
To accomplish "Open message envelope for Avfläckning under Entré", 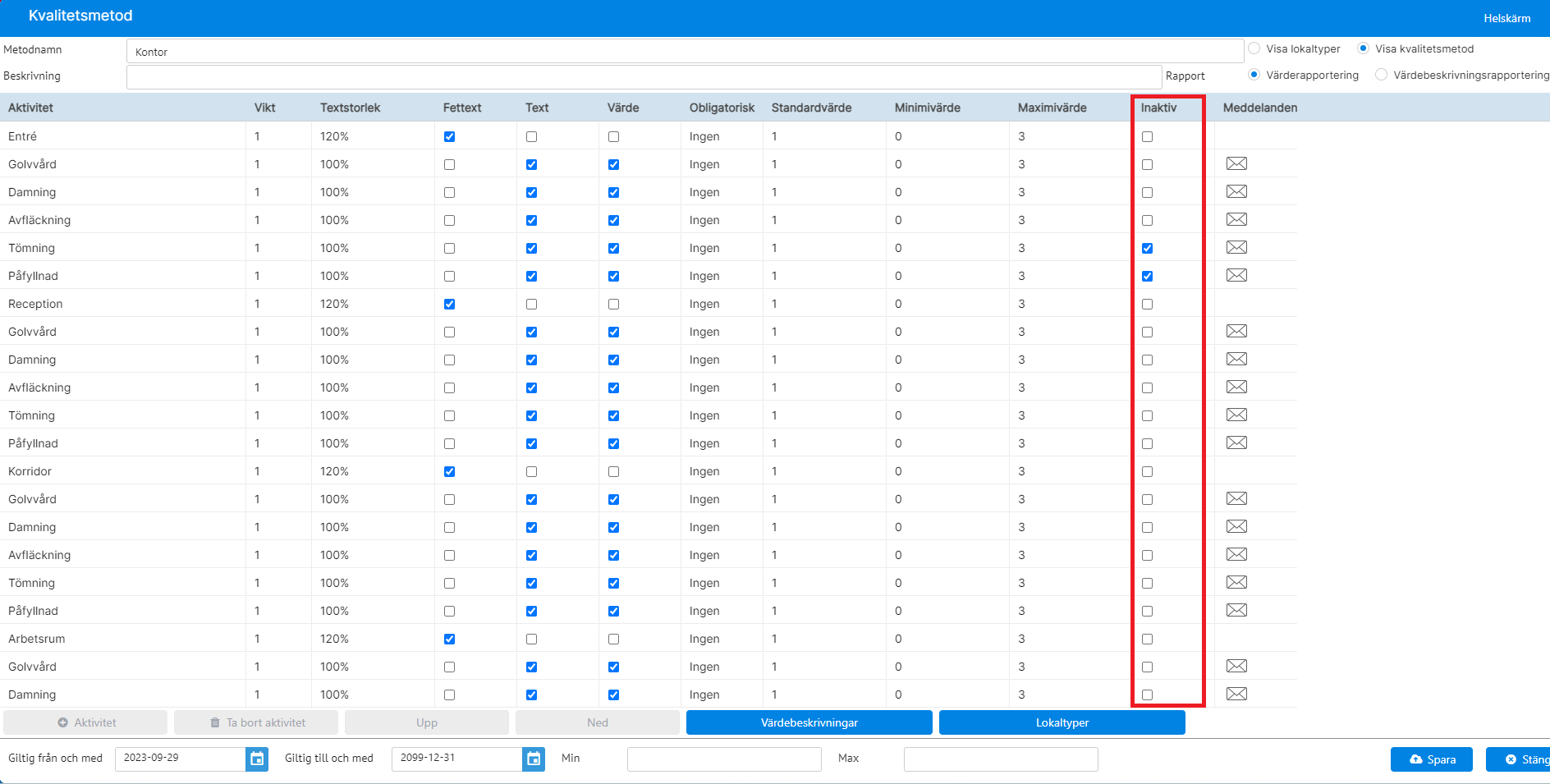I will tap(1236, 219).
